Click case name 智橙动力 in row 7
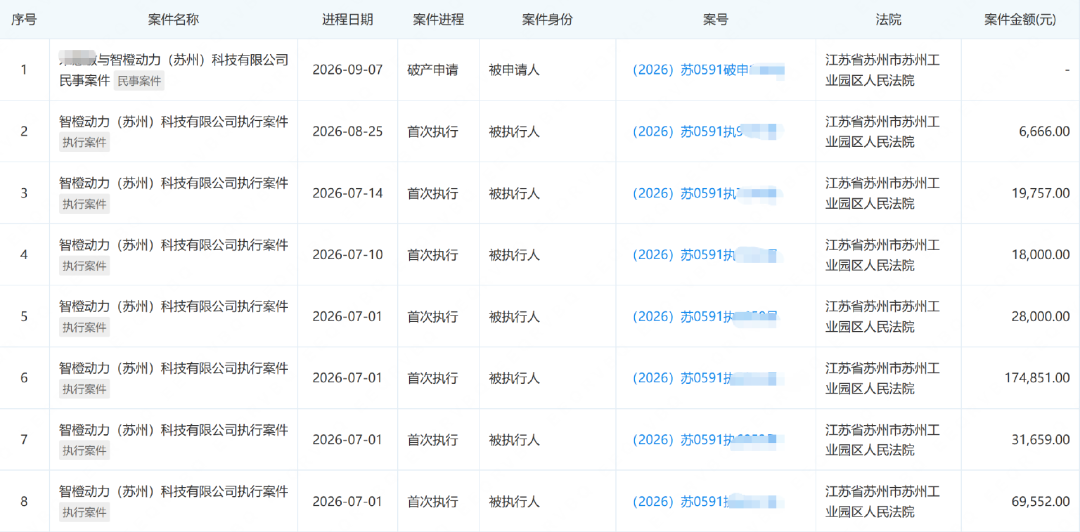 [174, 430]
